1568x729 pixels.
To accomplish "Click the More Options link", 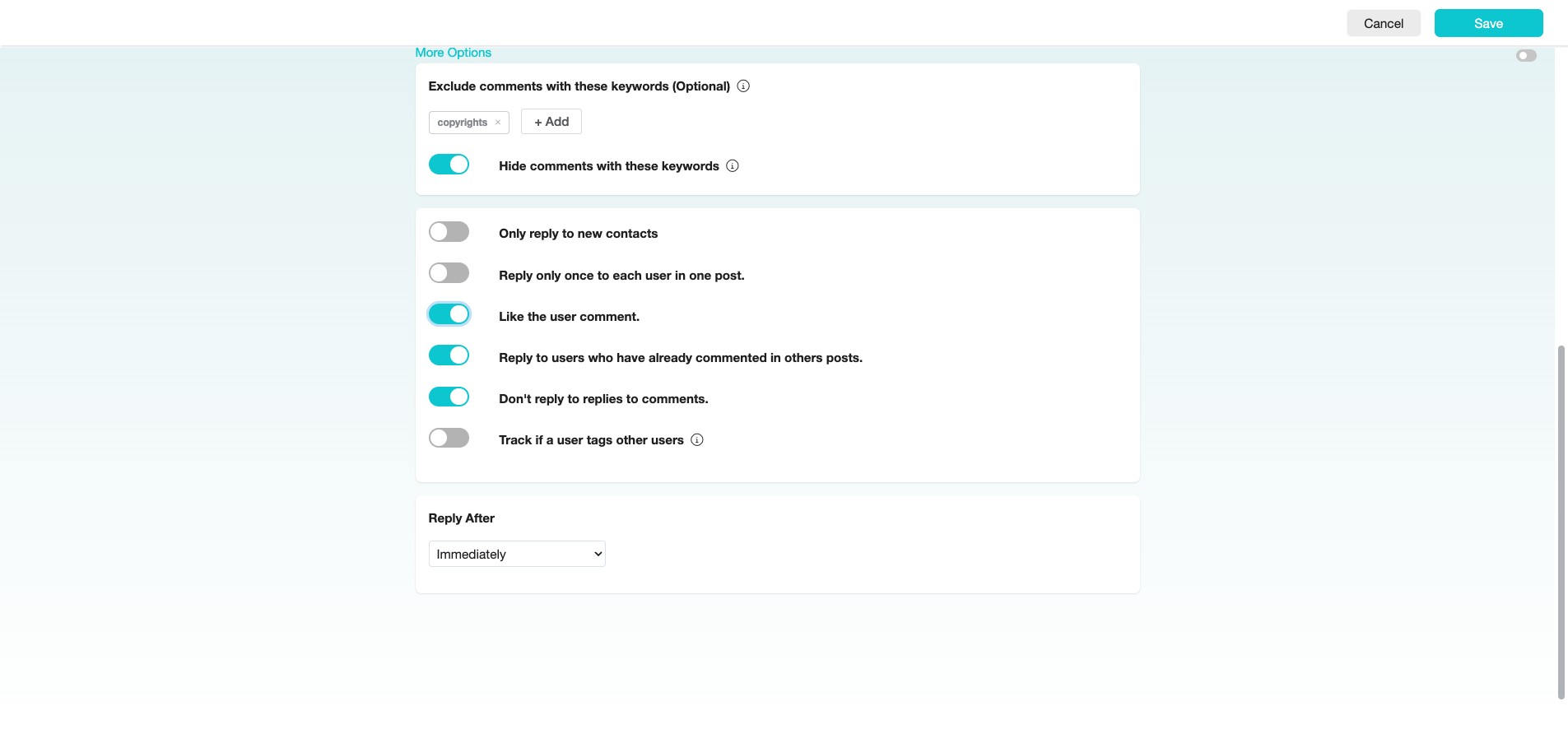I will (x=453, y=53).
